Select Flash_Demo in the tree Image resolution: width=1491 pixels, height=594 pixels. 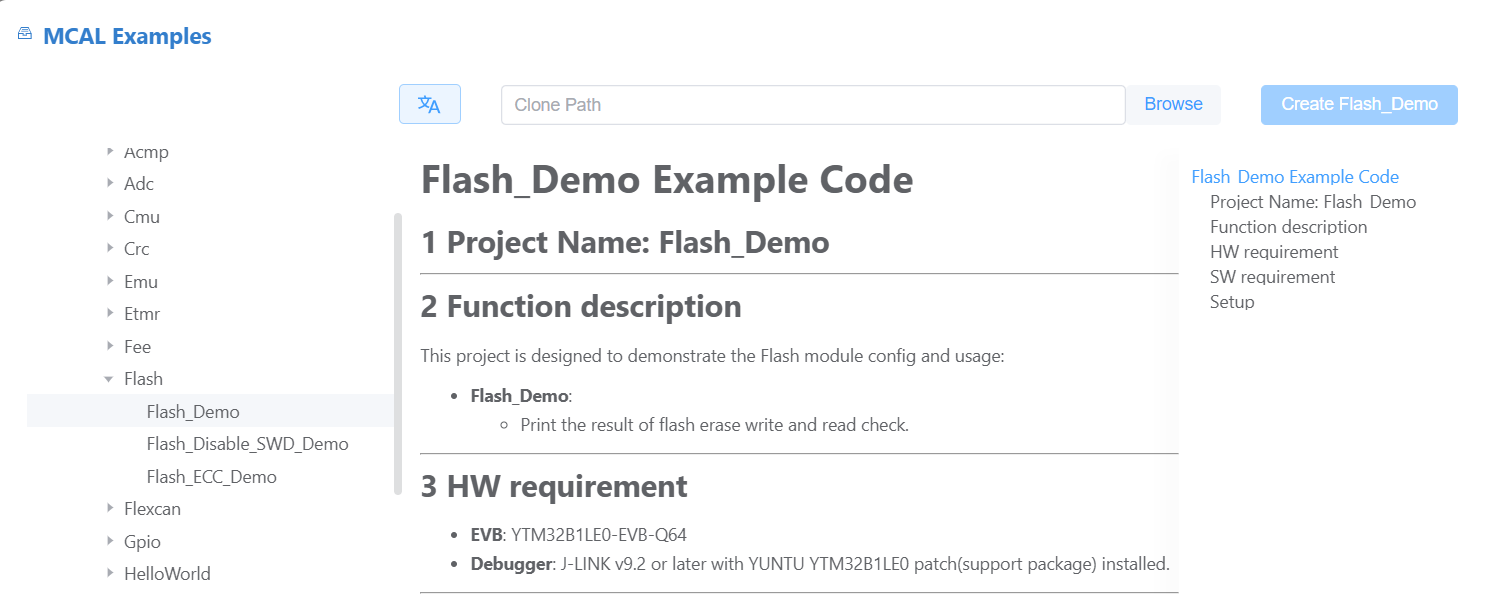[193, 411]
